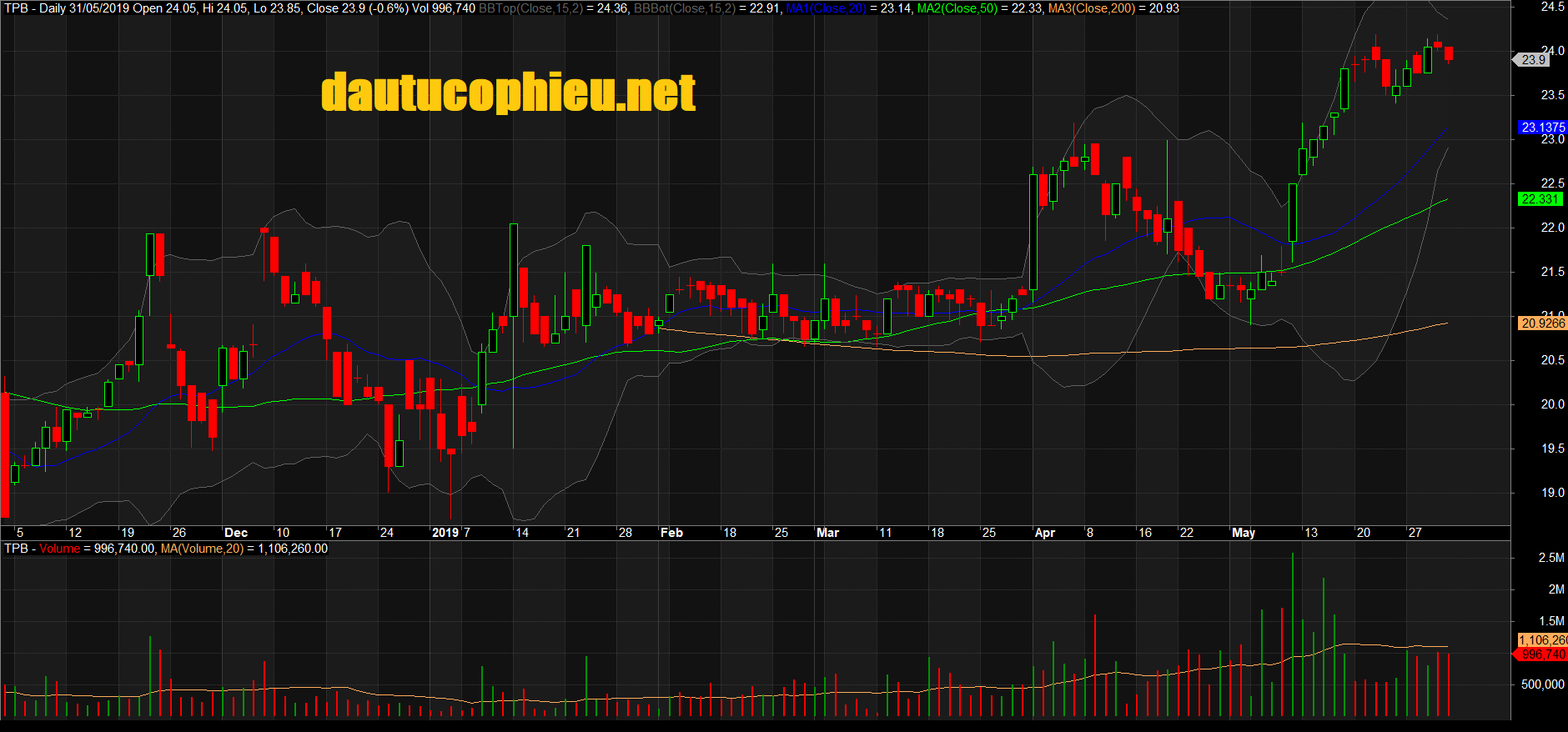The width and height of the screenshot is (1568, 732).
Task: Click the BBBot(Close,15,2) indicator label
Action: point(684,8)
